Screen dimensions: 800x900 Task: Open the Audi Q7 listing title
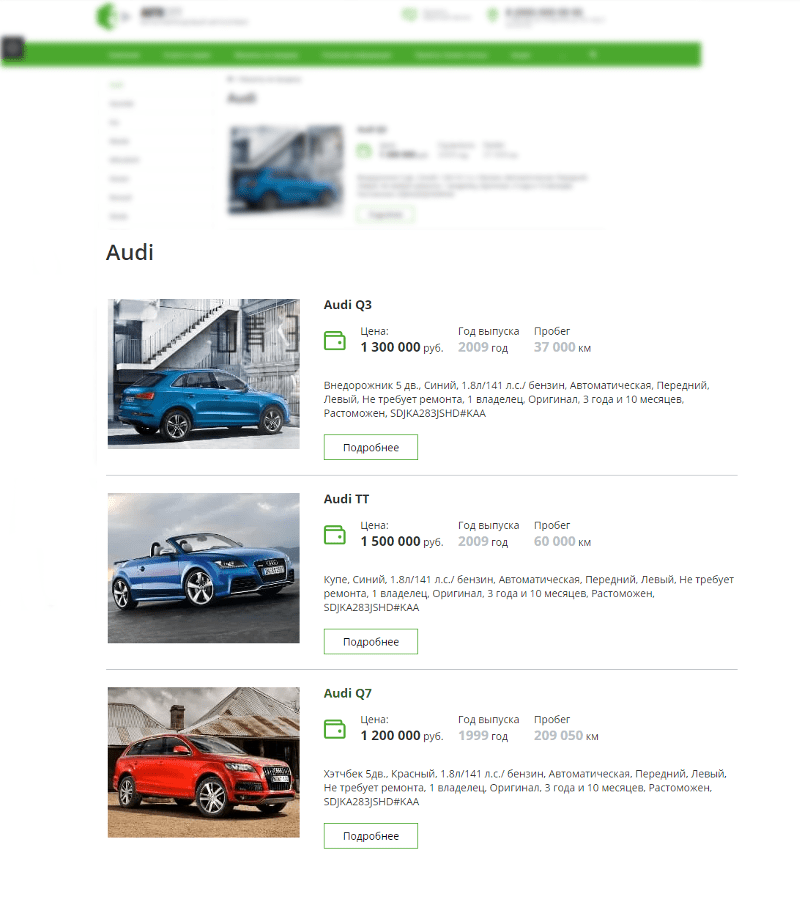[348, 693]
